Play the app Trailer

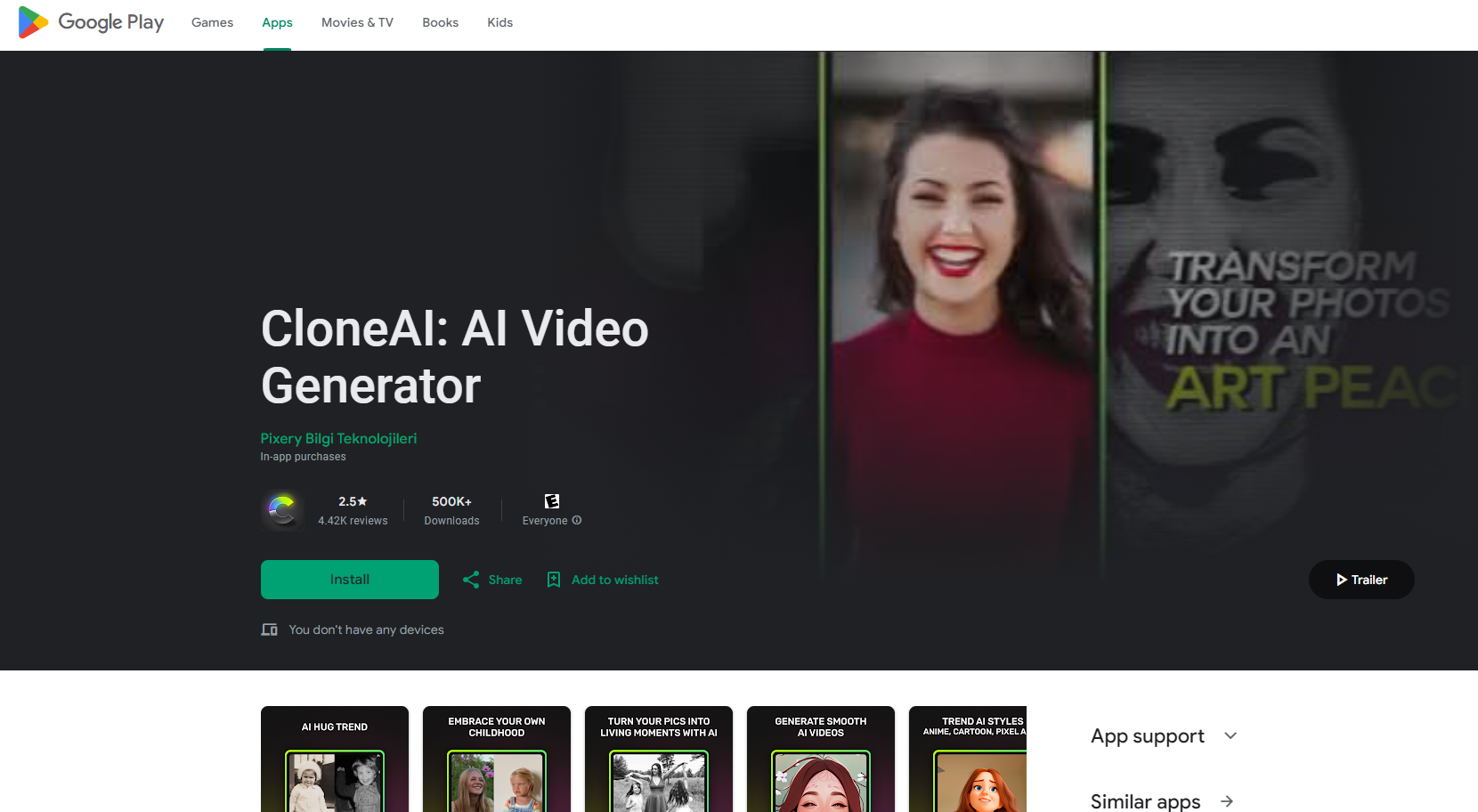pos(1361,580)
